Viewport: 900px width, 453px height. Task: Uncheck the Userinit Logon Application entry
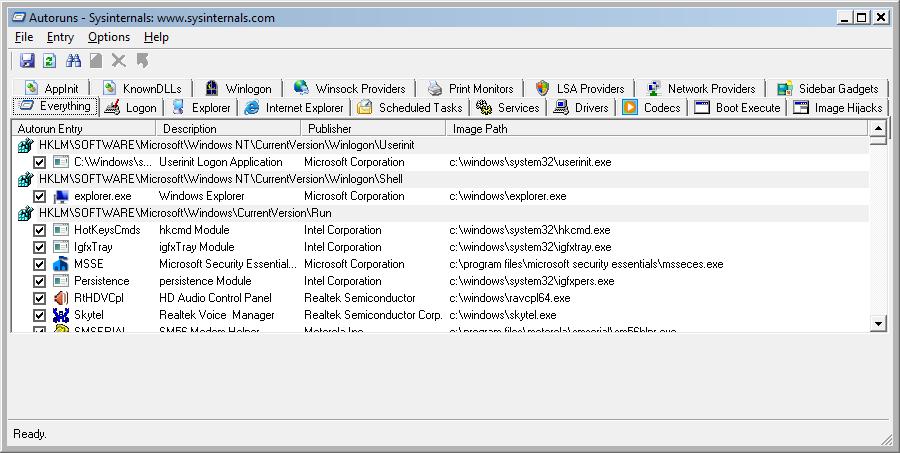click(39, 162)
